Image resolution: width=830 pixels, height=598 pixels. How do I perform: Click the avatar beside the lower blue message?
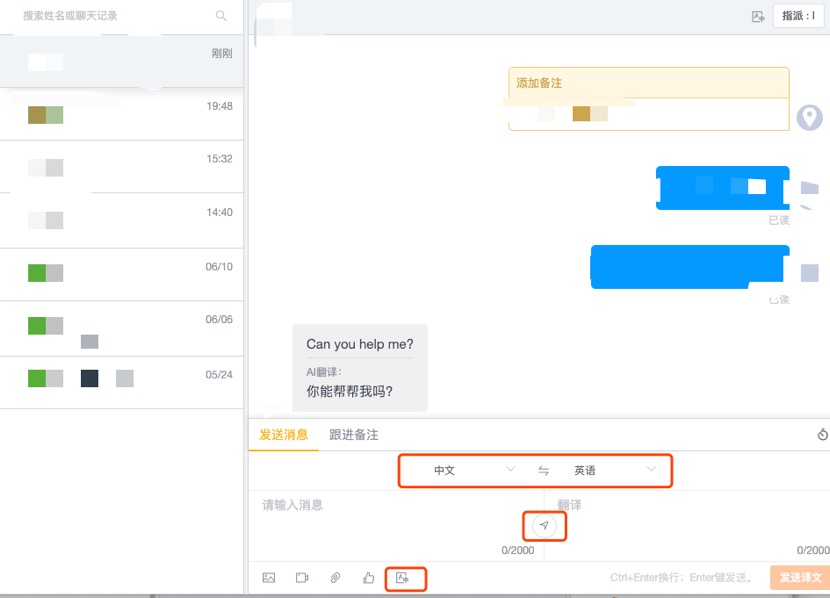point(809,273)
